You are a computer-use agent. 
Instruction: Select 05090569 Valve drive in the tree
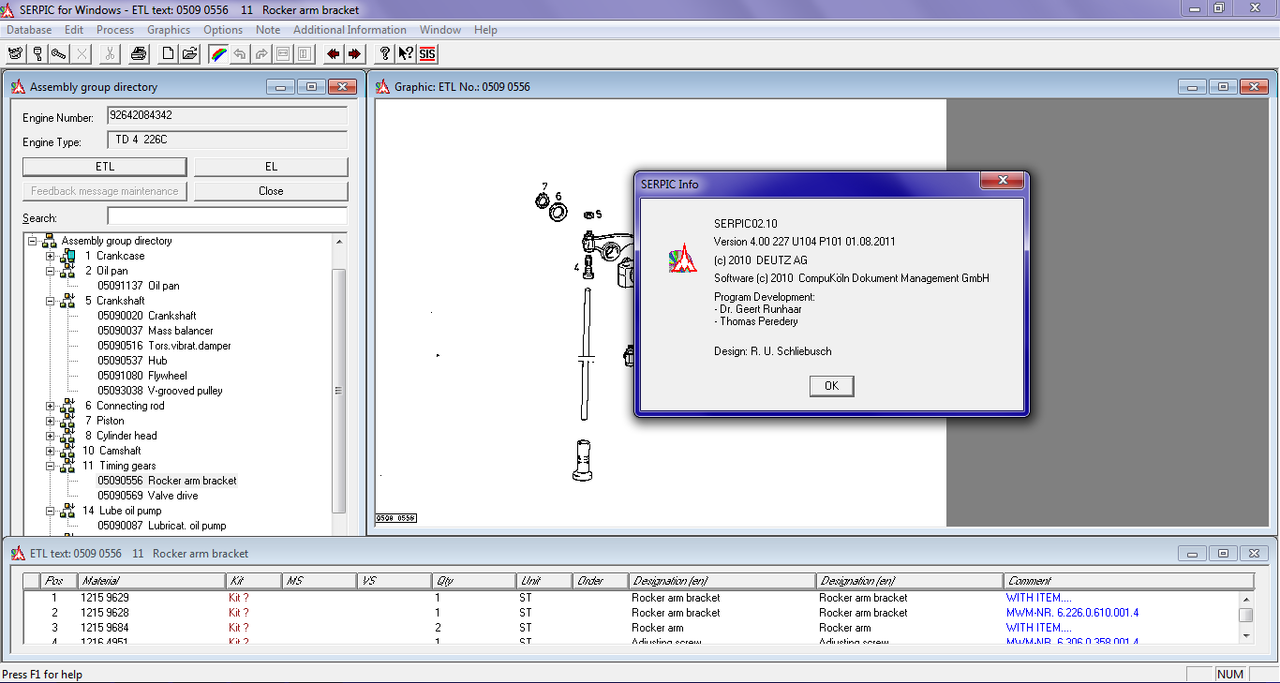click(147, 496)
